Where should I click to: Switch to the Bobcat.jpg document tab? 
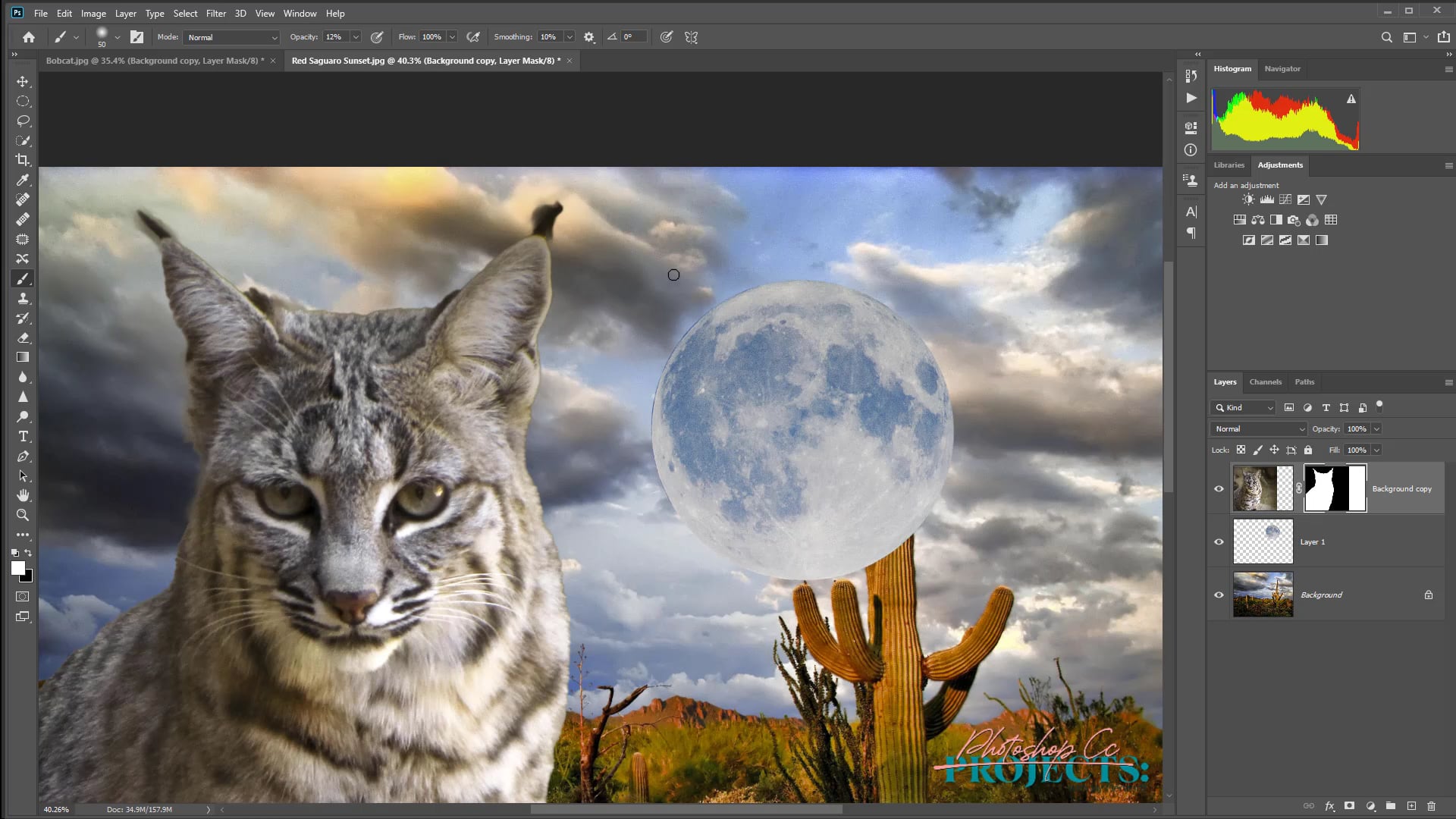click(155, 61)
